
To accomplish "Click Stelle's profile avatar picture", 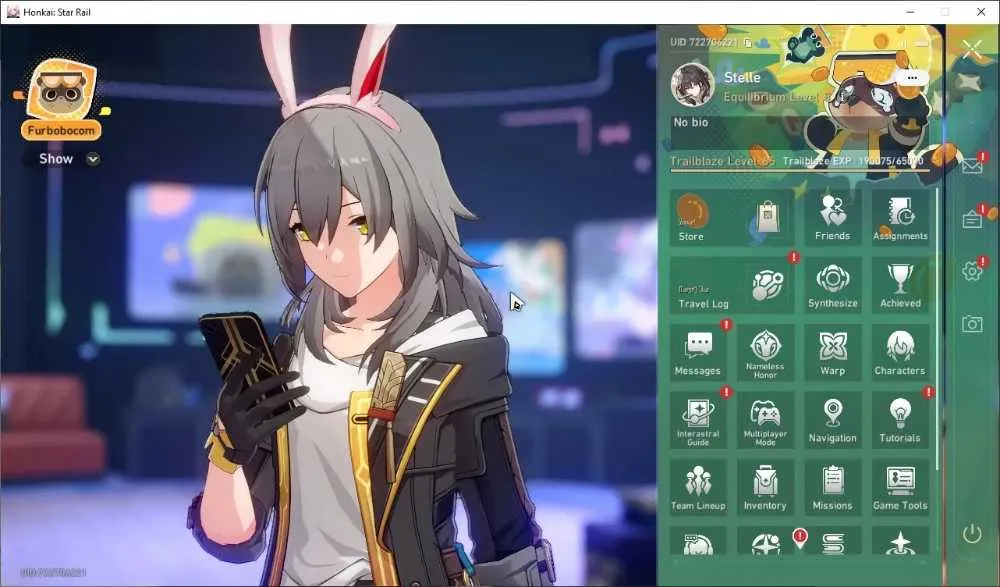I will click(x=692, y=85).
